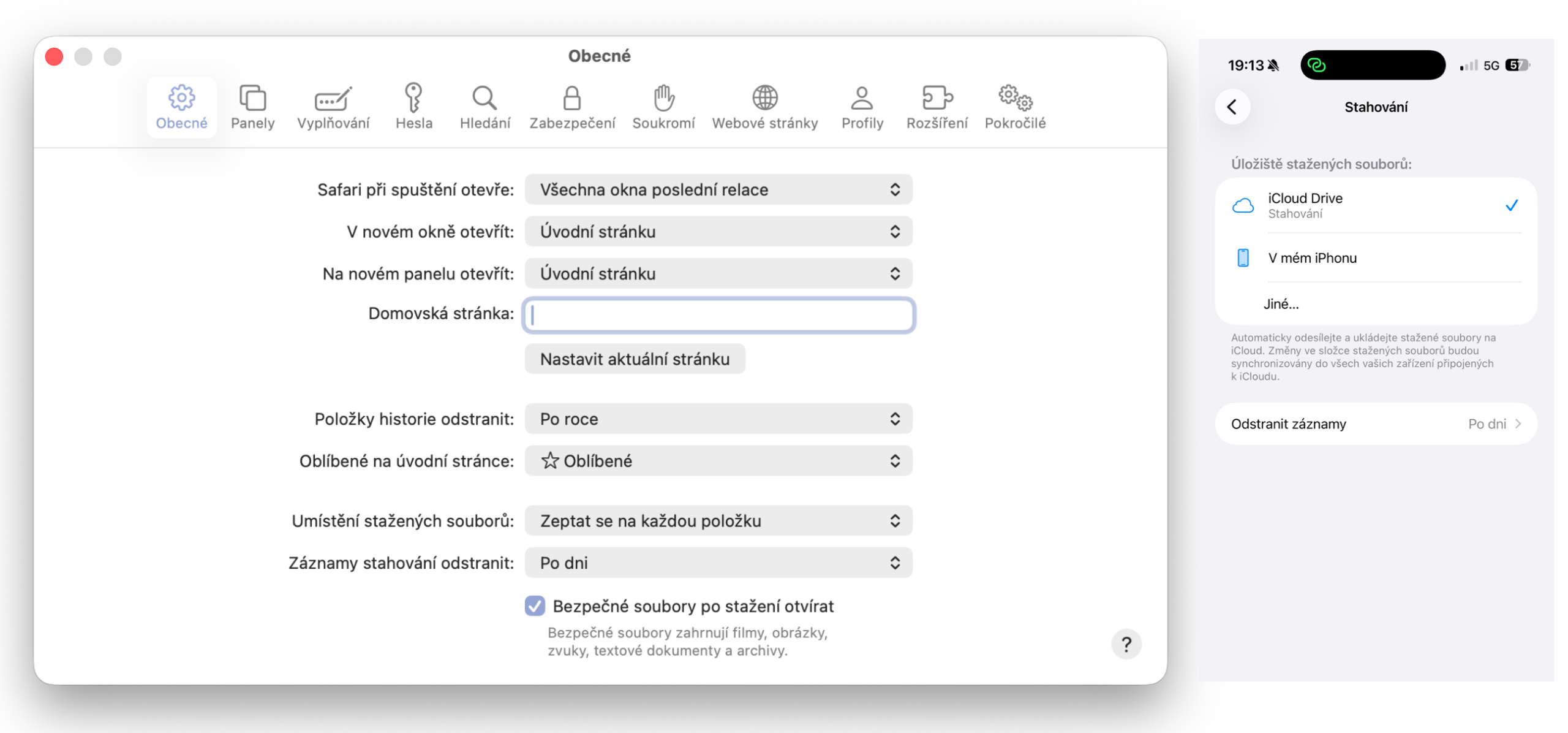Switch to the Profily tab
The image size is (1568, 733).
861,107
